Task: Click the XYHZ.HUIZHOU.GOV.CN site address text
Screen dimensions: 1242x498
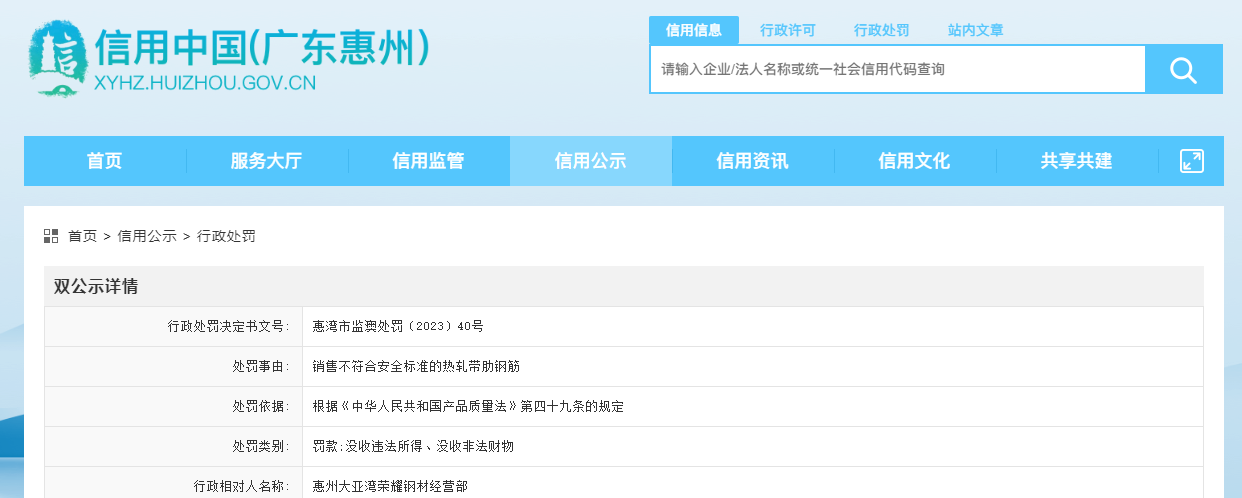Action: (x=204, y=83)
